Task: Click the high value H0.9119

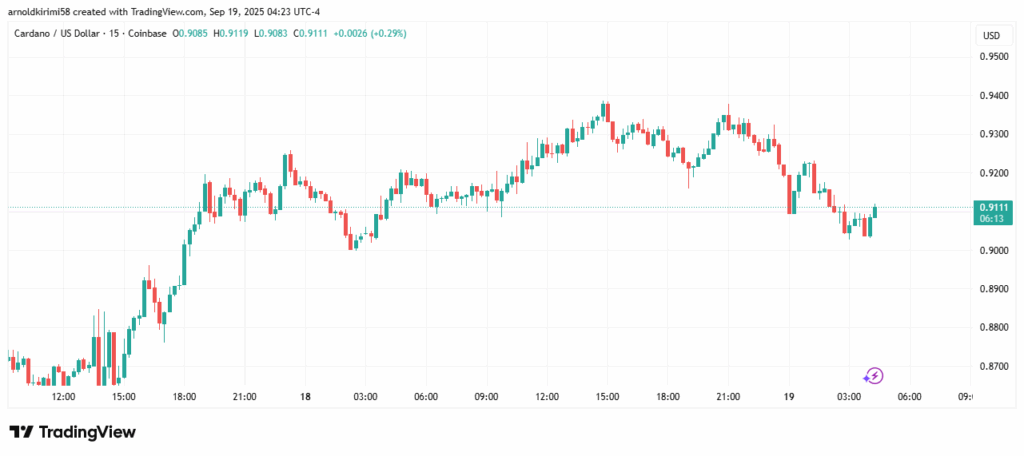Action: (x=235, y=34)
